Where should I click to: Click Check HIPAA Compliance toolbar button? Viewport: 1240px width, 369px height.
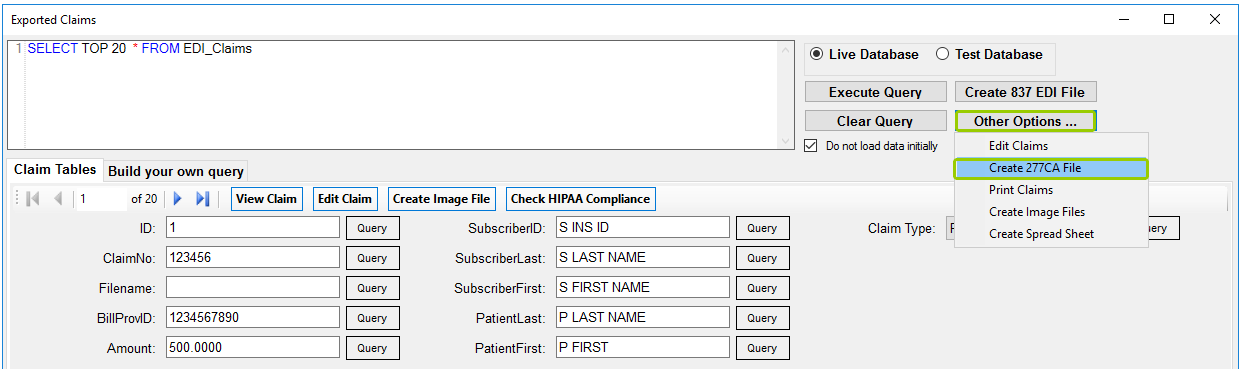point(580,199)
